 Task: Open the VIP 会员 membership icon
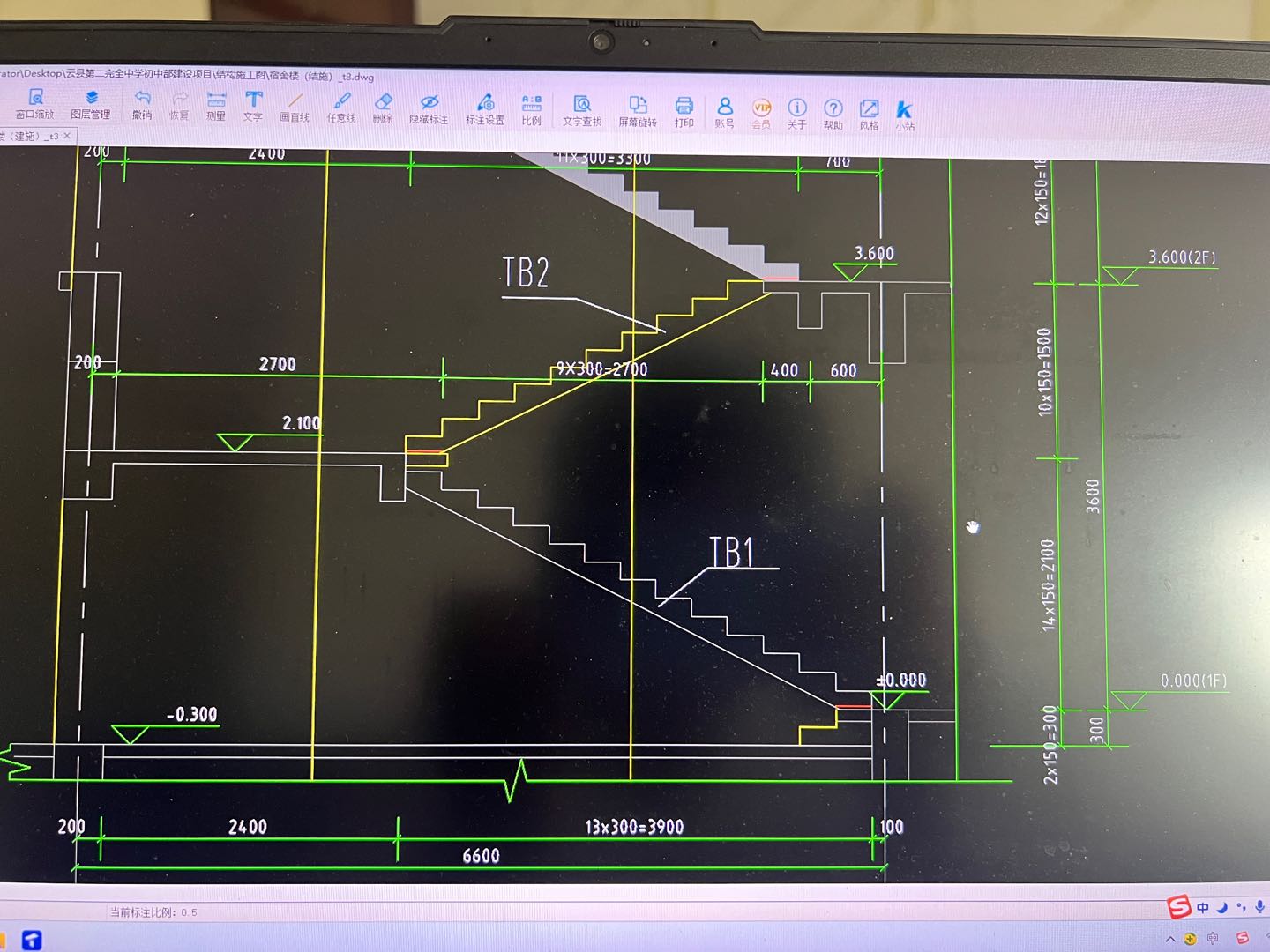coord(761,115)
